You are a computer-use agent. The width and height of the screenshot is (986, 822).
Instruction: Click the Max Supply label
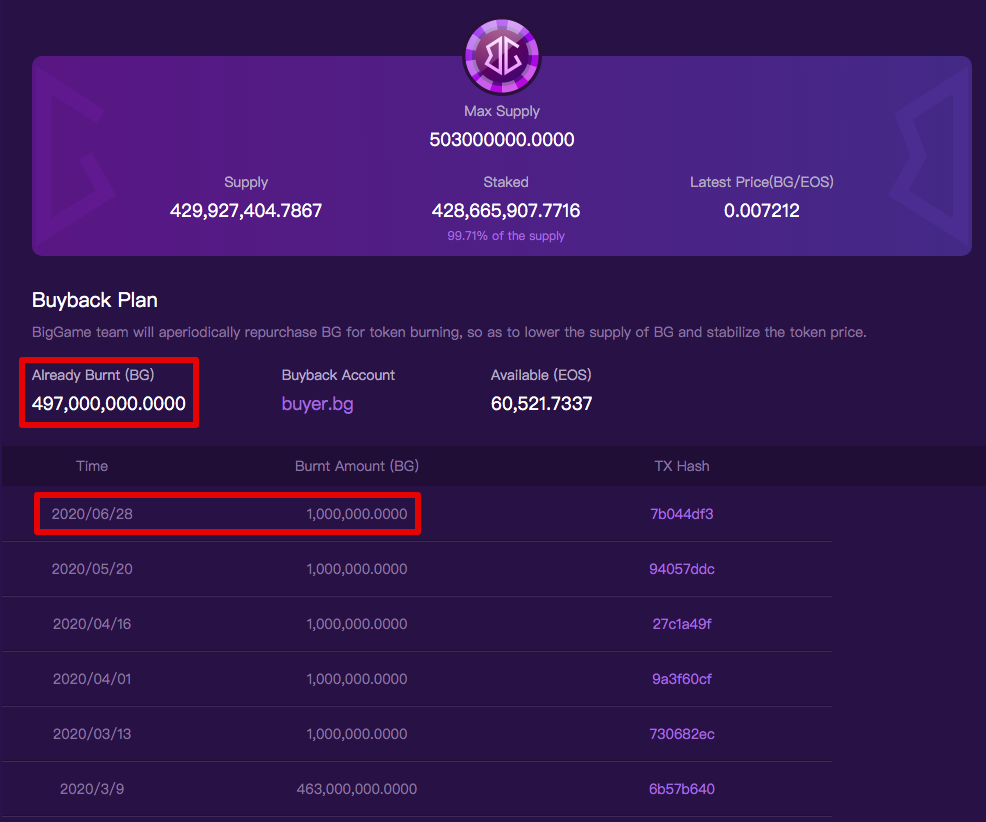502,111
